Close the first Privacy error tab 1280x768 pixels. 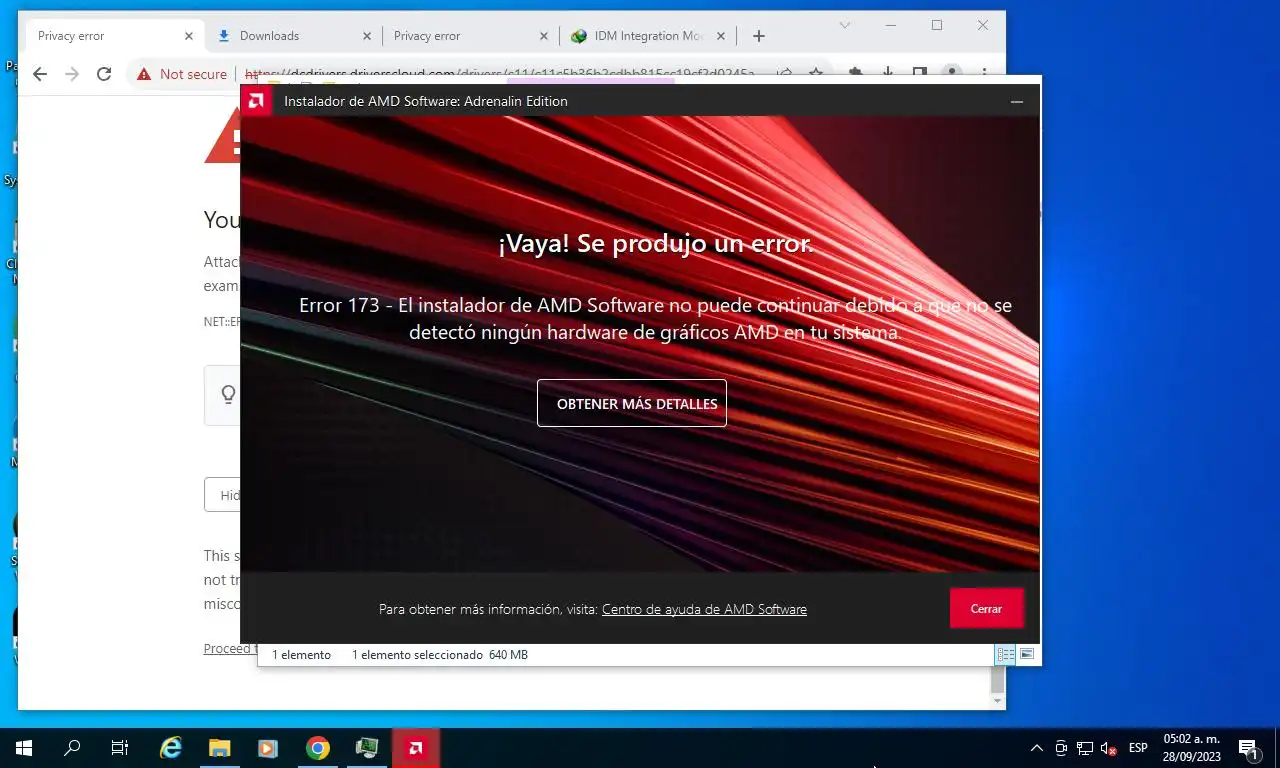pos(189,36)
